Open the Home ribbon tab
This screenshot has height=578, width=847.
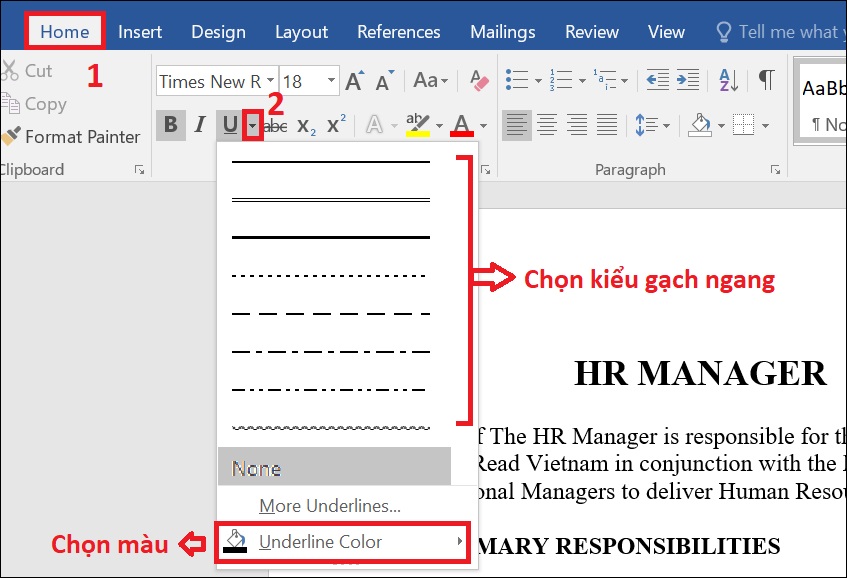[x=64, y=32]
